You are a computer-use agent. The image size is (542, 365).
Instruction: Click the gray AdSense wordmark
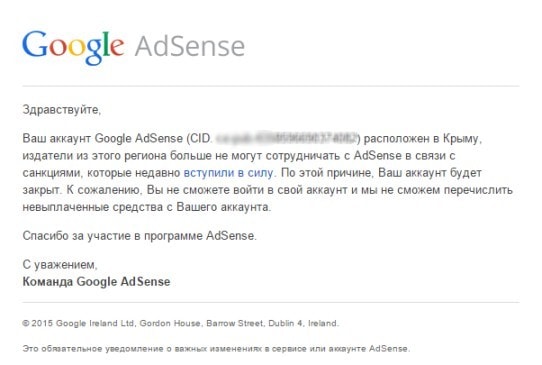[x=190, y=46]
